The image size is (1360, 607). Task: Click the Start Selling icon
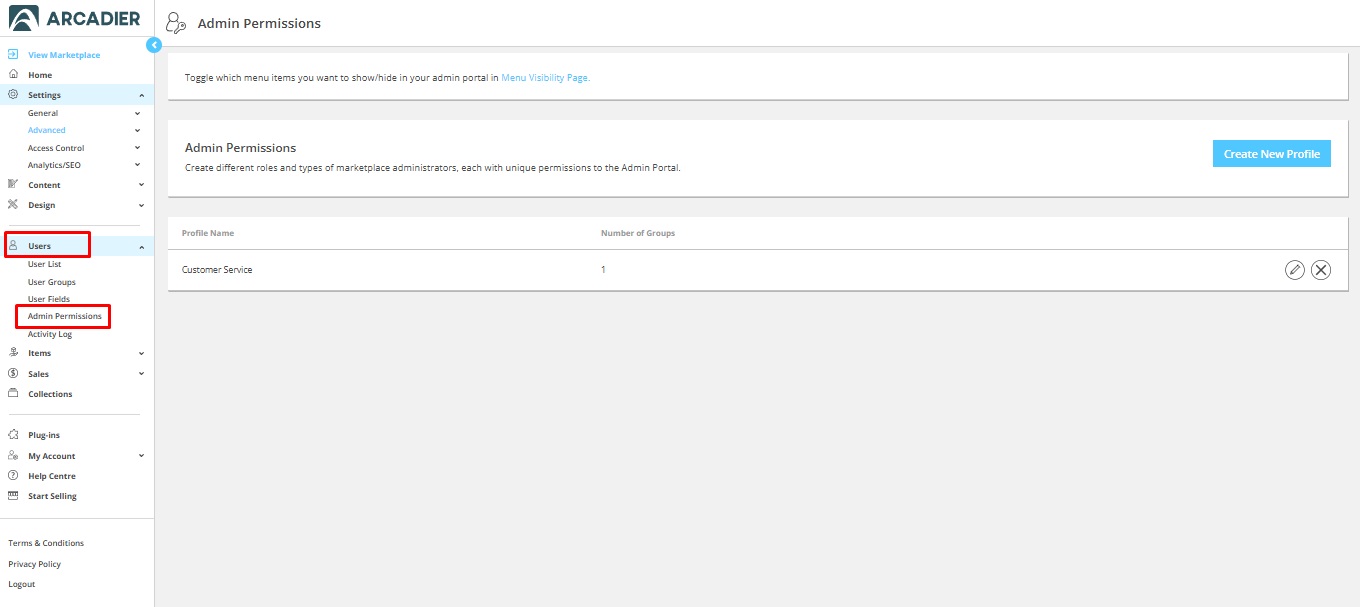13,496
